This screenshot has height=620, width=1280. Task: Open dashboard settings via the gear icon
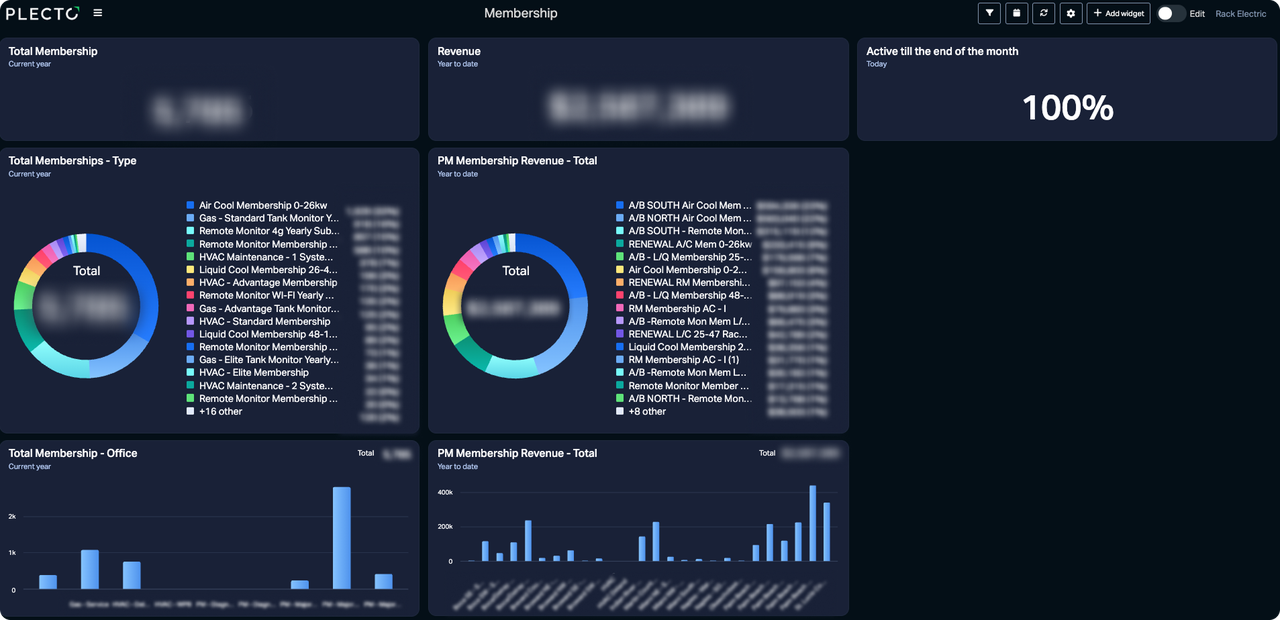(1070, 13)
